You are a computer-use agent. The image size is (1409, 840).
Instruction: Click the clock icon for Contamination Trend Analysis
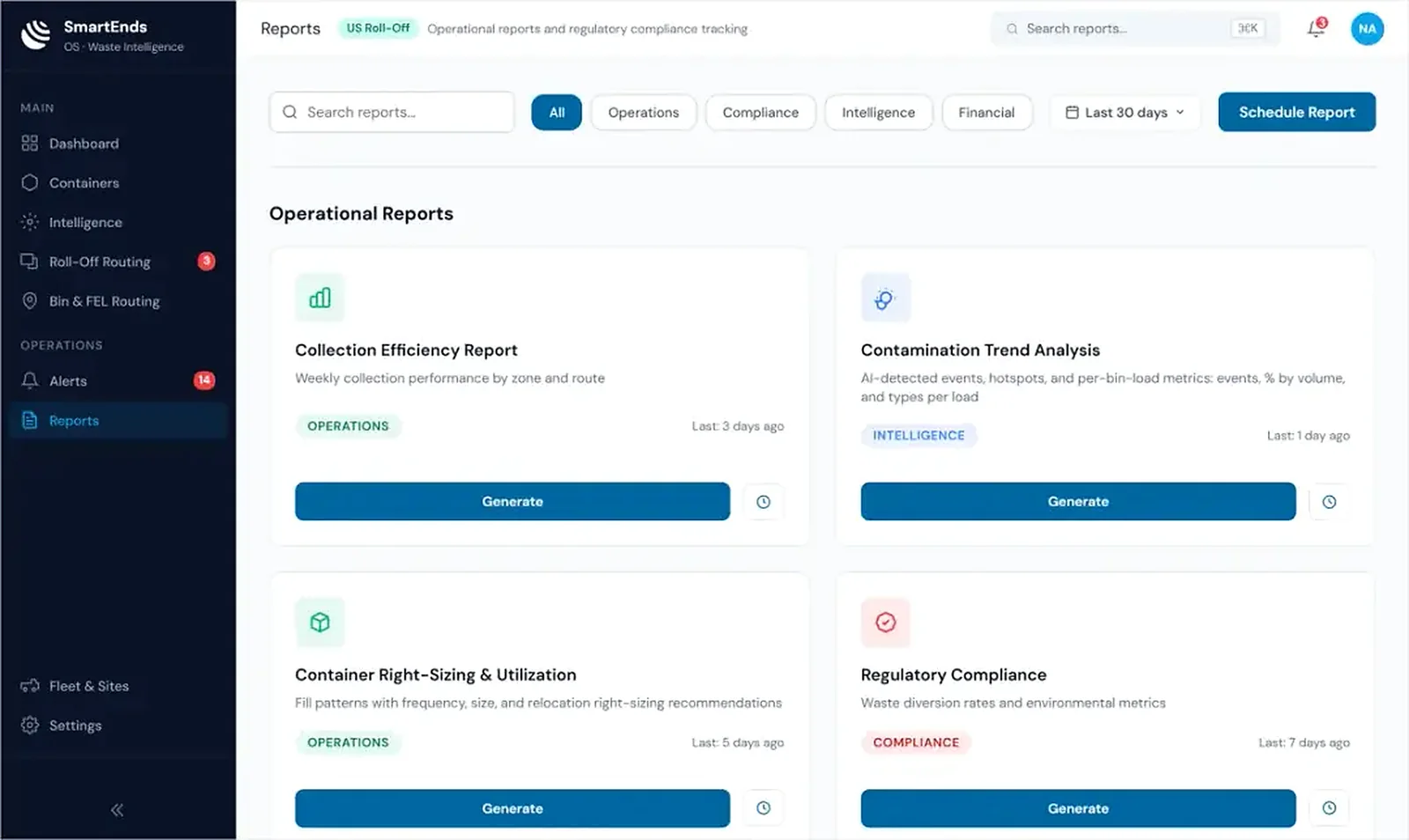pos(1329,502)
